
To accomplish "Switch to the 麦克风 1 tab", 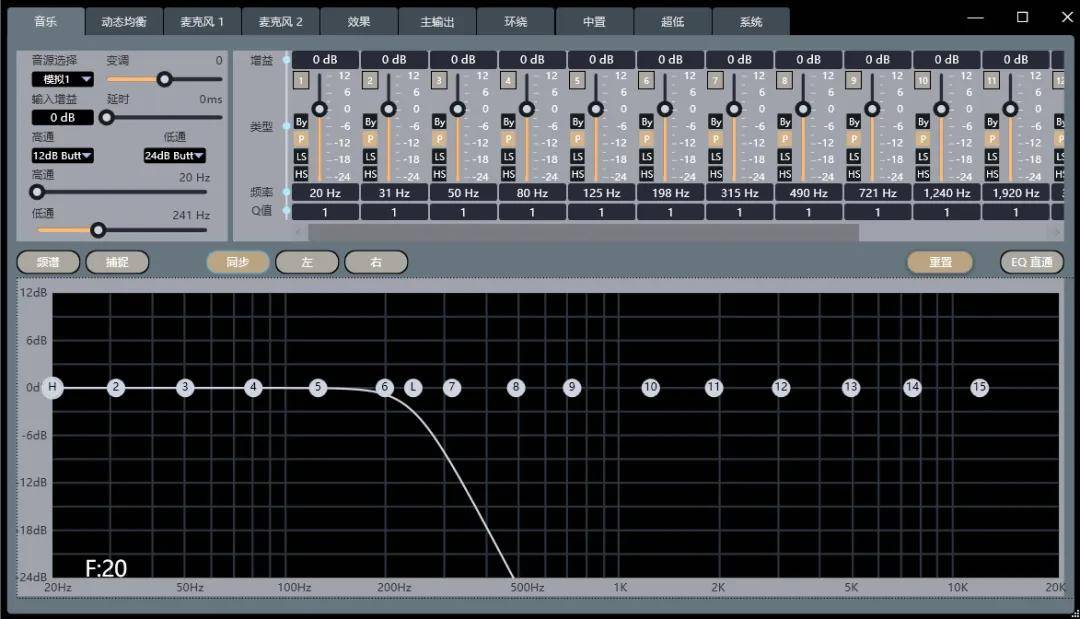I will point(202,22).
